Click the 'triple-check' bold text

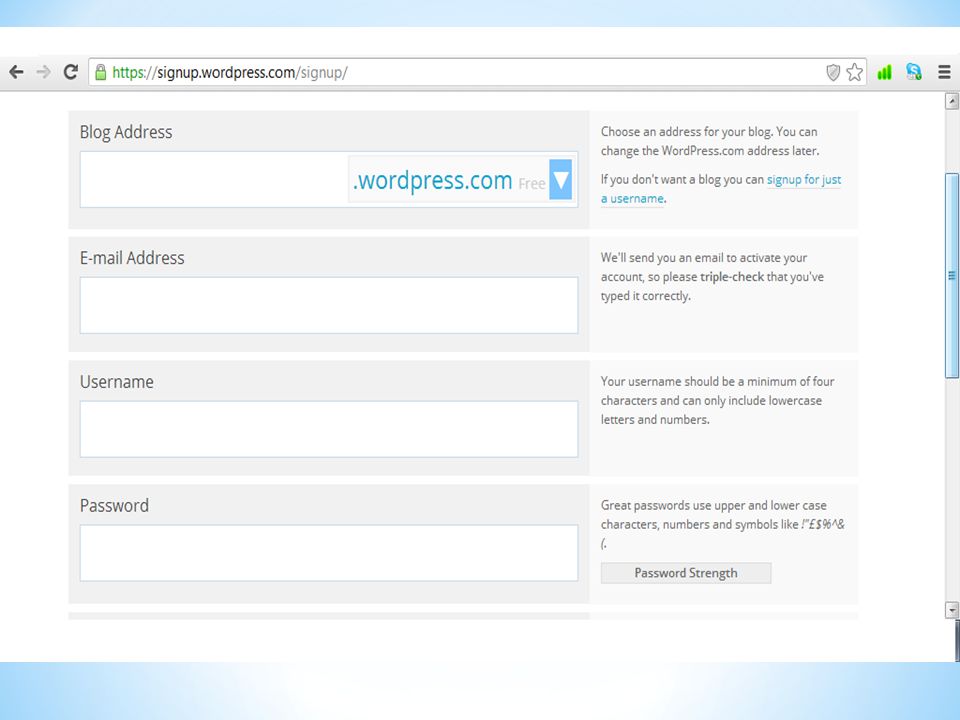(x=732, y=277)
